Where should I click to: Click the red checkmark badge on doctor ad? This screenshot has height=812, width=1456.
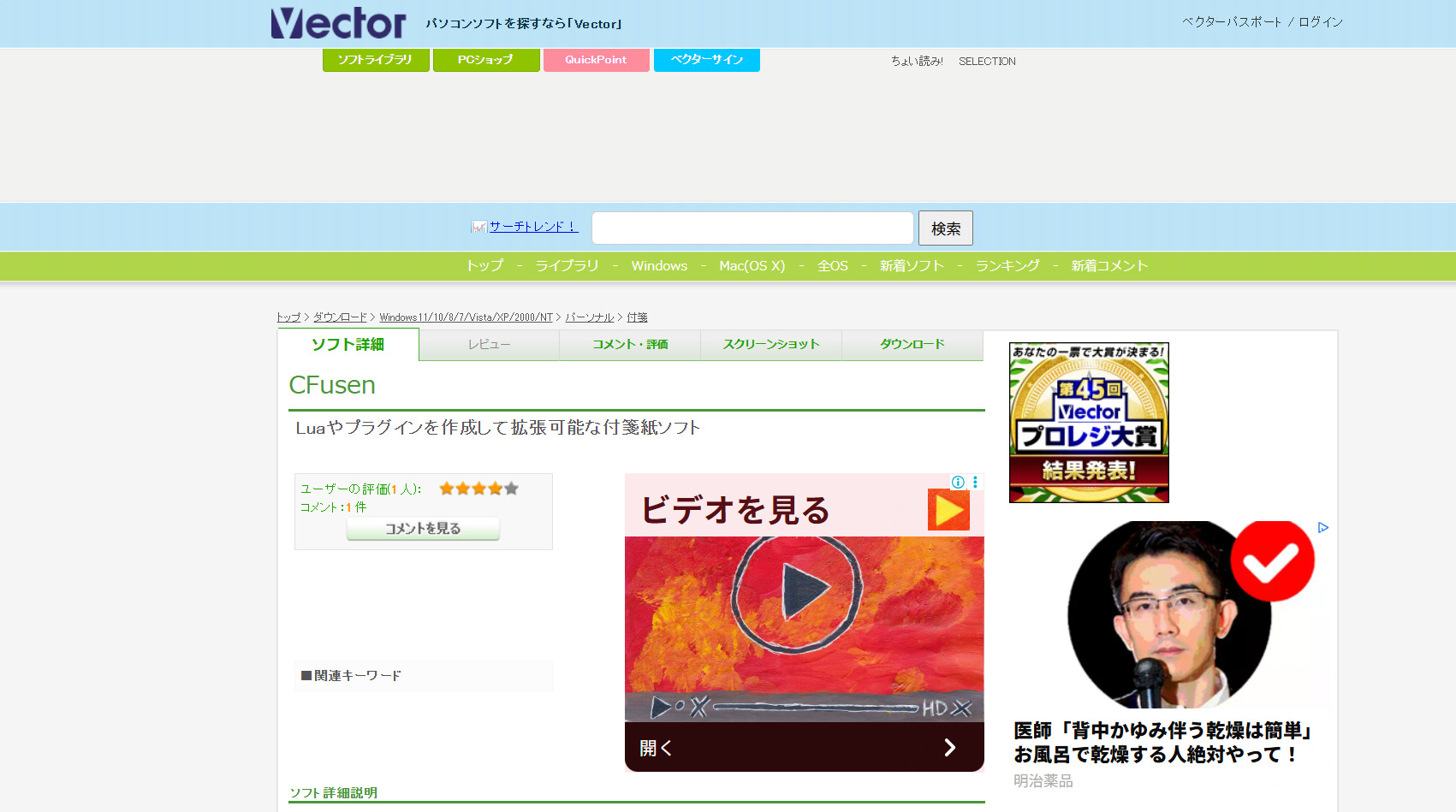coord(1272,560)
